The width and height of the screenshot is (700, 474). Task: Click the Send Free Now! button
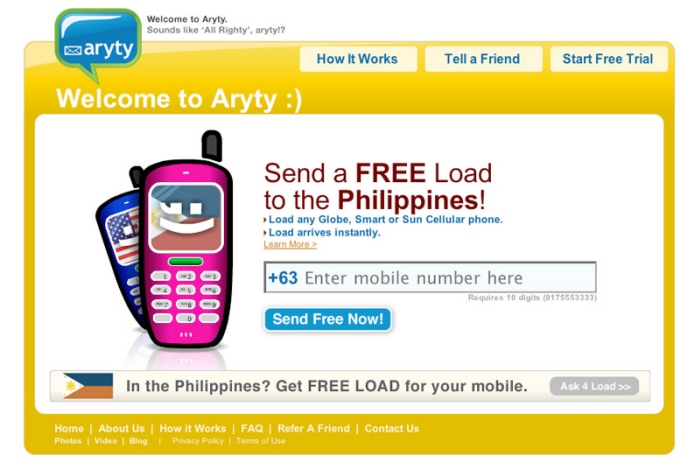click(328, 319)
